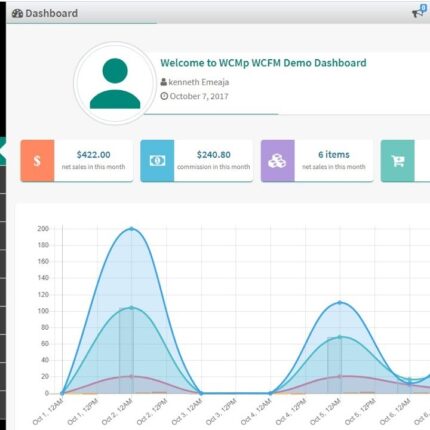Click the green shopping cart icon
Screen dimensions: 430x430
(398, 161)
